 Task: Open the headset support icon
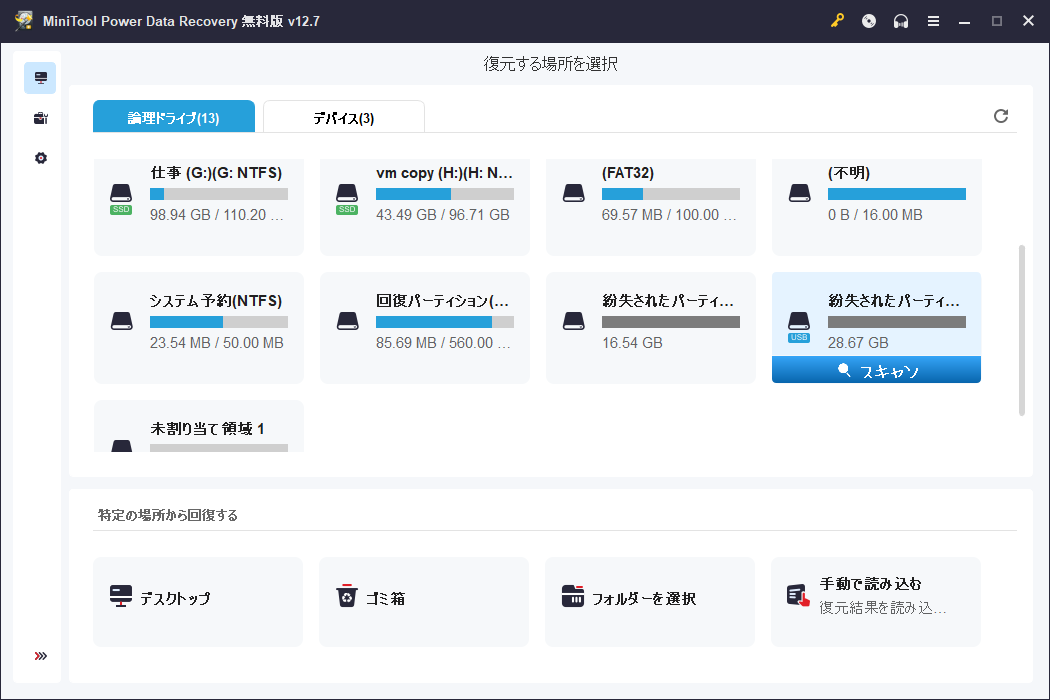point(901,20)
